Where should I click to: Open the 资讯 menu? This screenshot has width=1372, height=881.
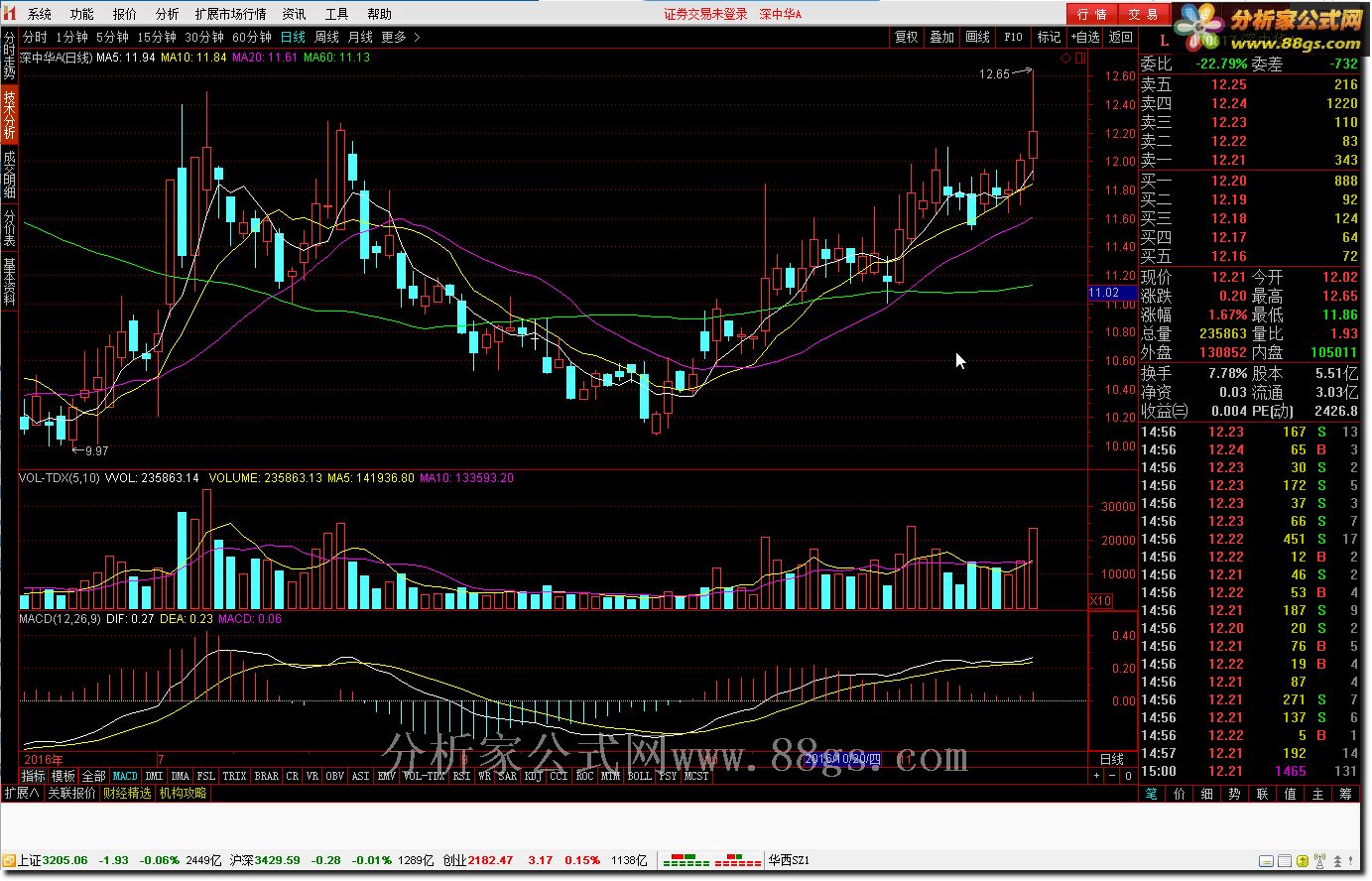[x=294, y=14]
